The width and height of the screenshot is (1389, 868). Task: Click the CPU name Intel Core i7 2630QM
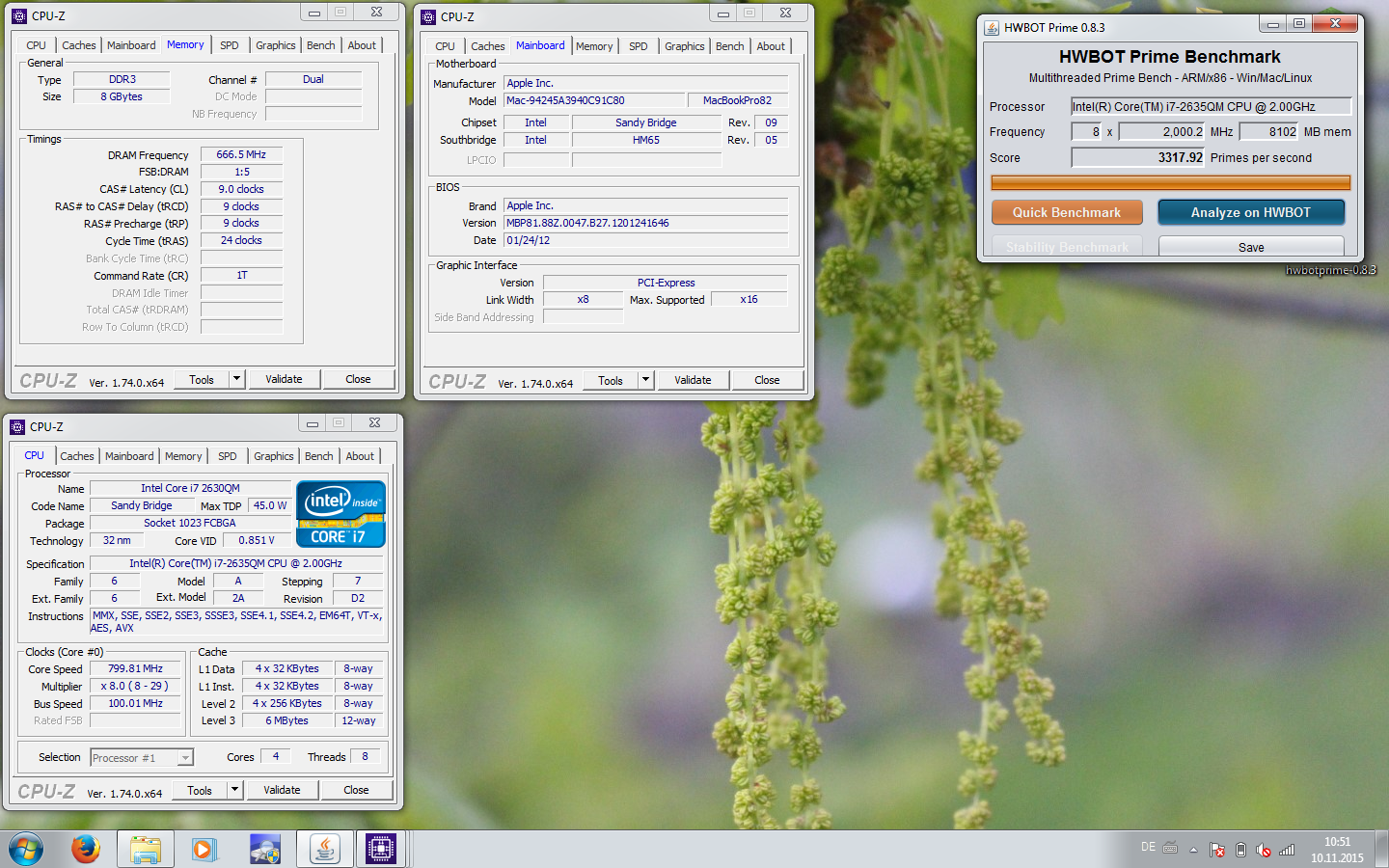point(190,488)
